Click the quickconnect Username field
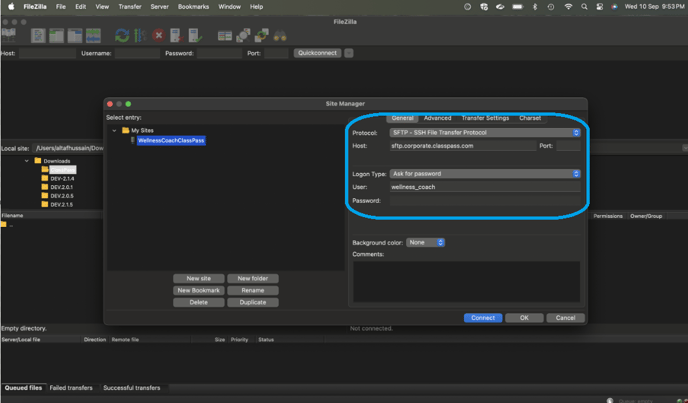Viewport: 688px width, 403px height. click(x=137, y=53)
